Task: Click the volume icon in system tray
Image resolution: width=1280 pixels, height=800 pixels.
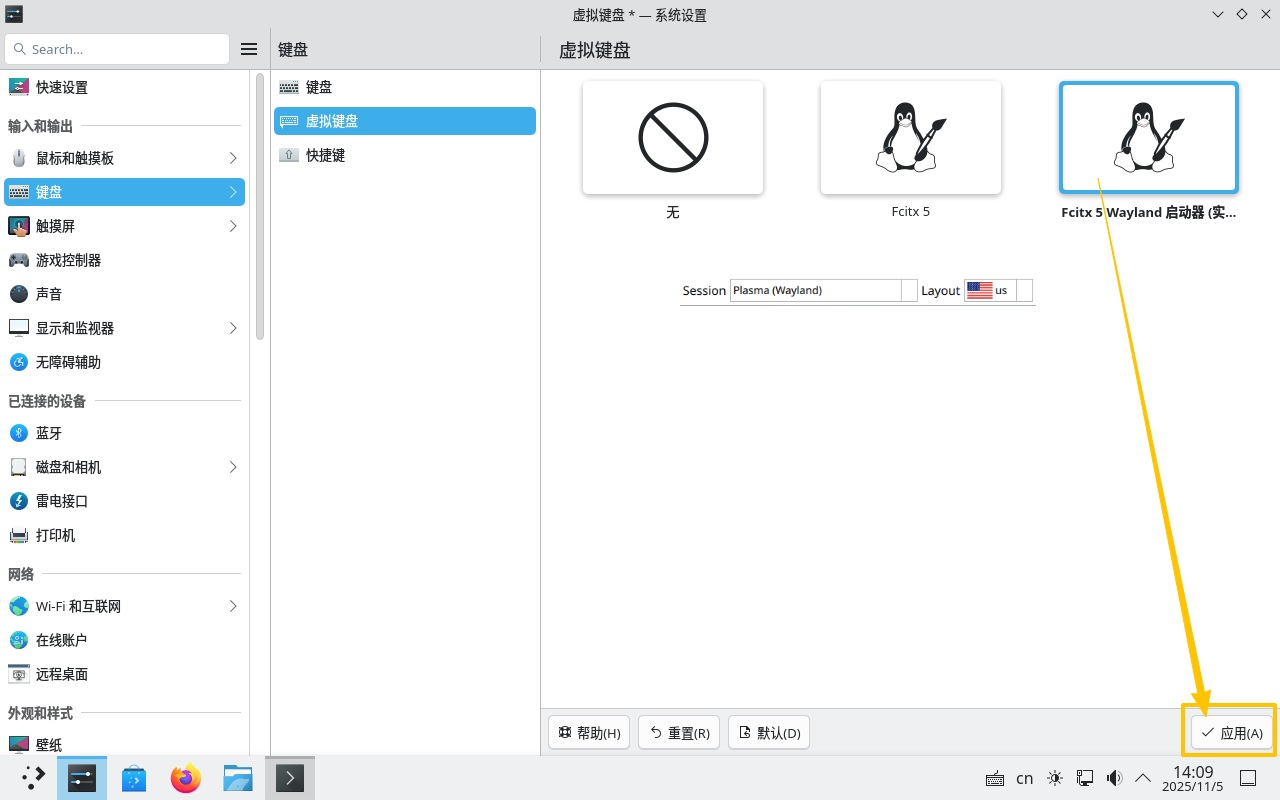Action: [x=1114, y=778]
